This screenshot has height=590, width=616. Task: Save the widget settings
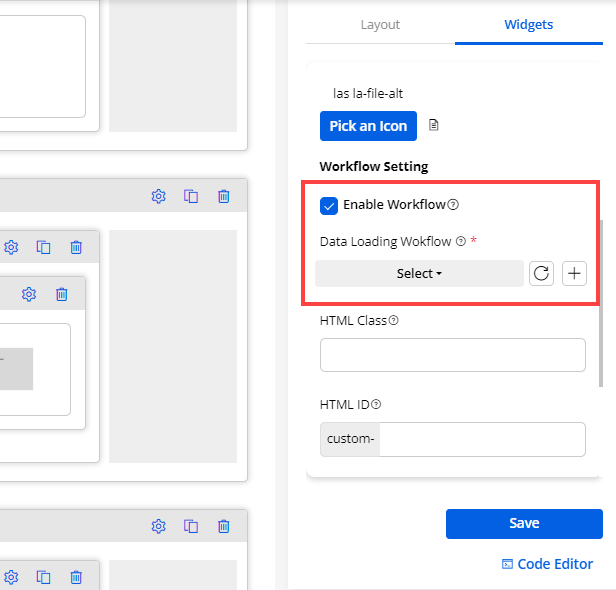click(524, 523)
